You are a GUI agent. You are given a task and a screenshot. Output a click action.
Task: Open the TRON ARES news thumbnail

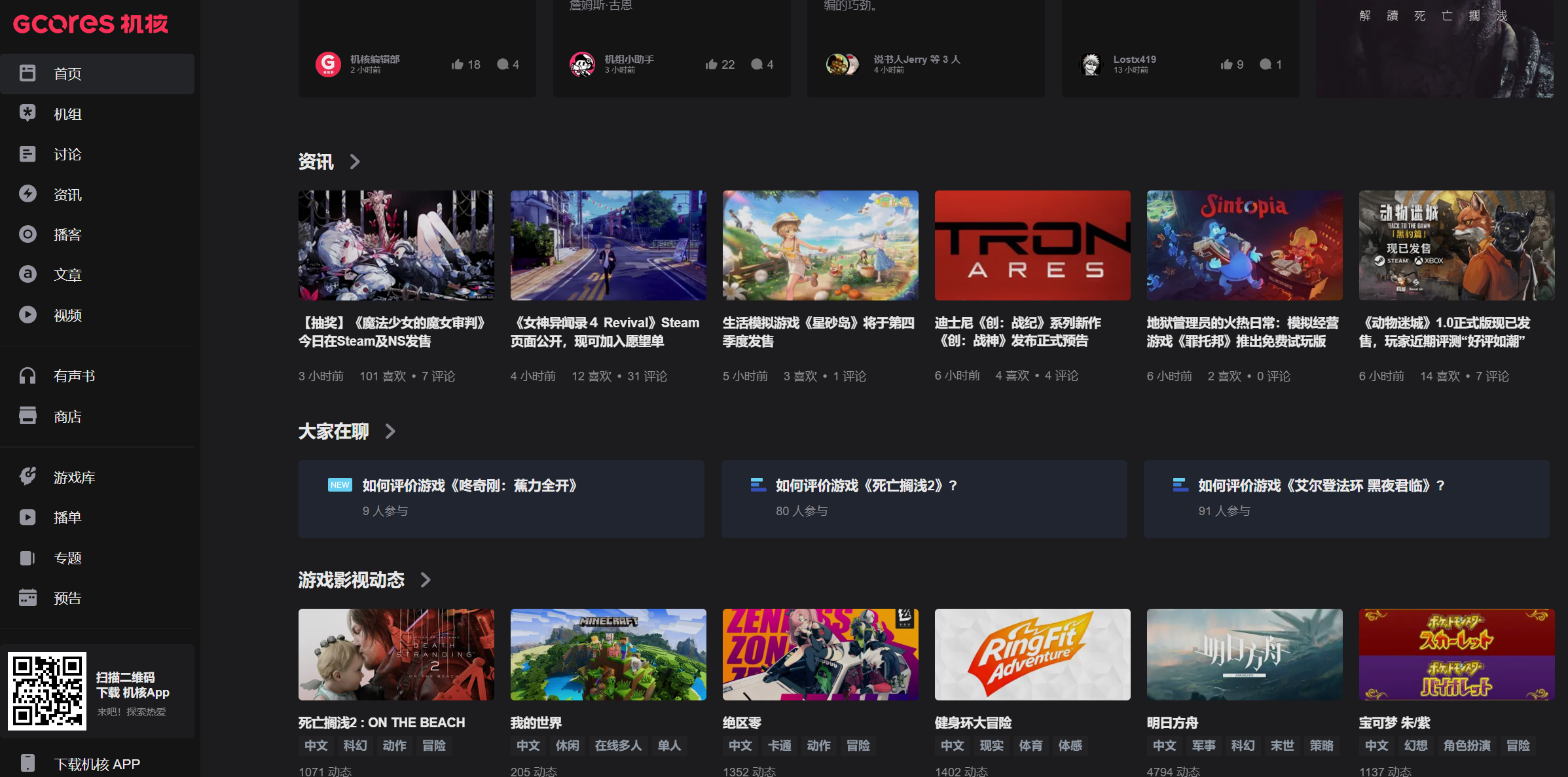click(x=1032, y=245)
